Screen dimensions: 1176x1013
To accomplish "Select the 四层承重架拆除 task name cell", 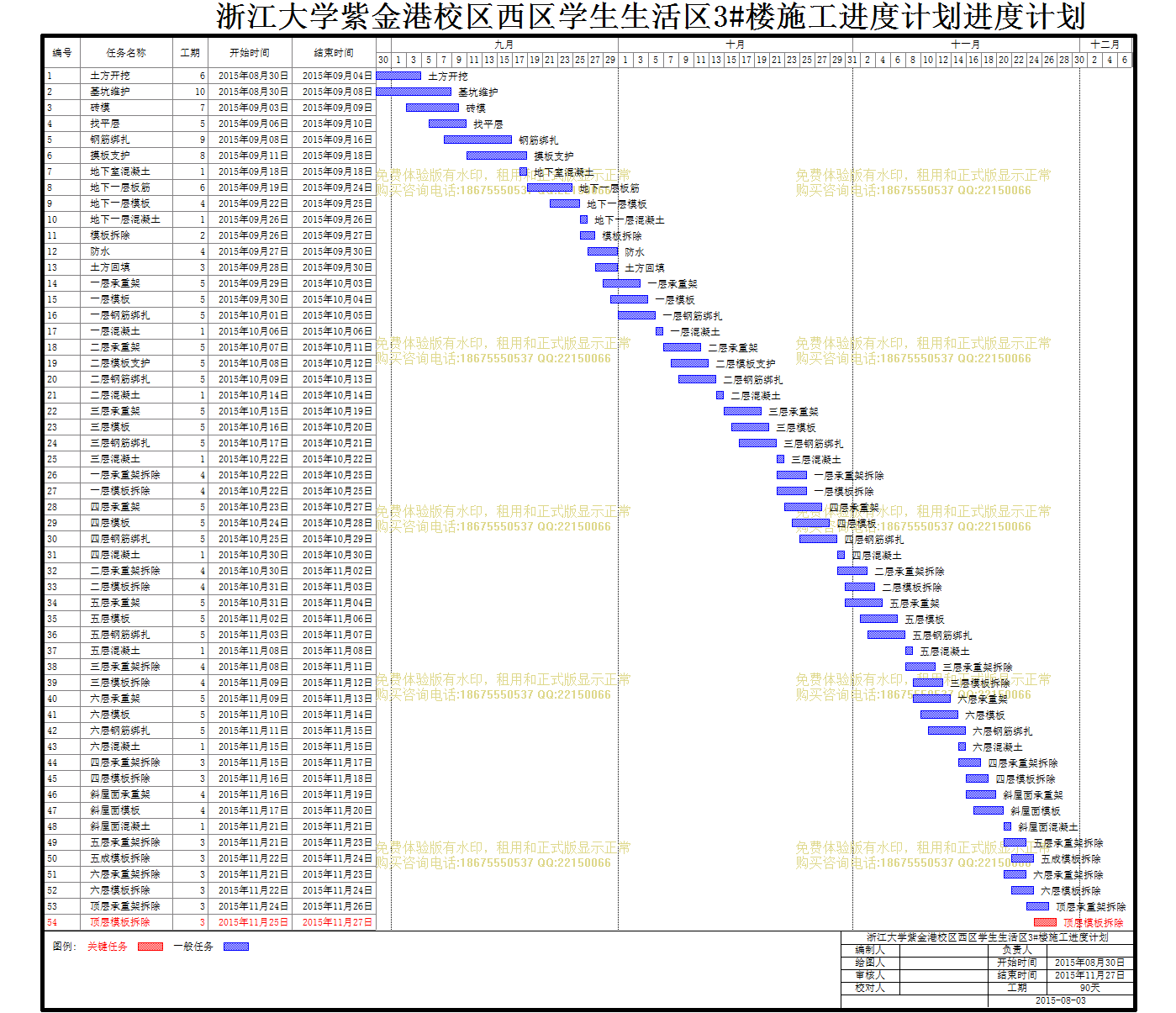I will tap(126, 762).
